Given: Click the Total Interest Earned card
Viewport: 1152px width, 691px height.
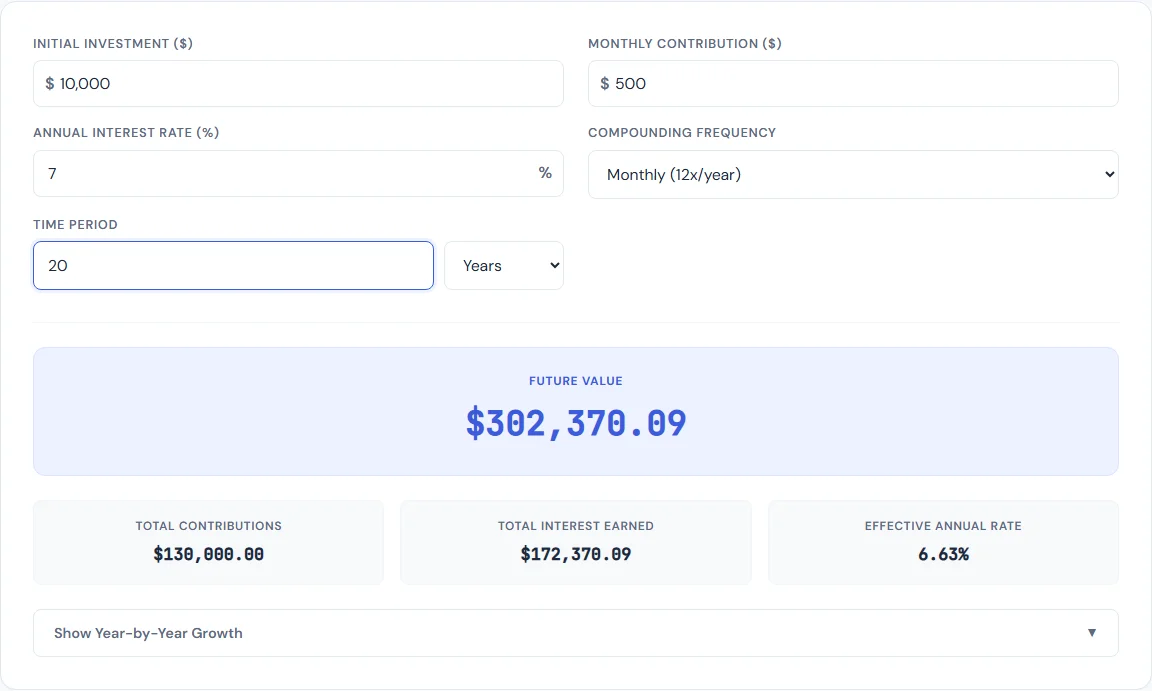Looking at the screenshot, I should coord(576,540).
